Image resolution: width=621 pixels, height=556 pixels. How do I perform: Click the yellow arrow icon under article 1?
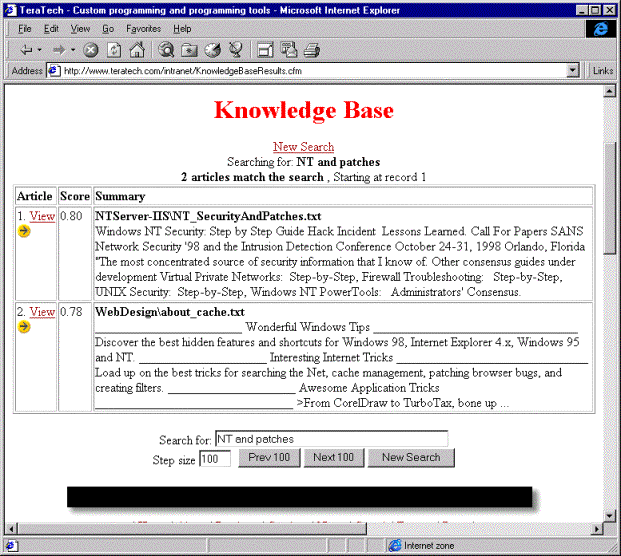tap(24, 231)
